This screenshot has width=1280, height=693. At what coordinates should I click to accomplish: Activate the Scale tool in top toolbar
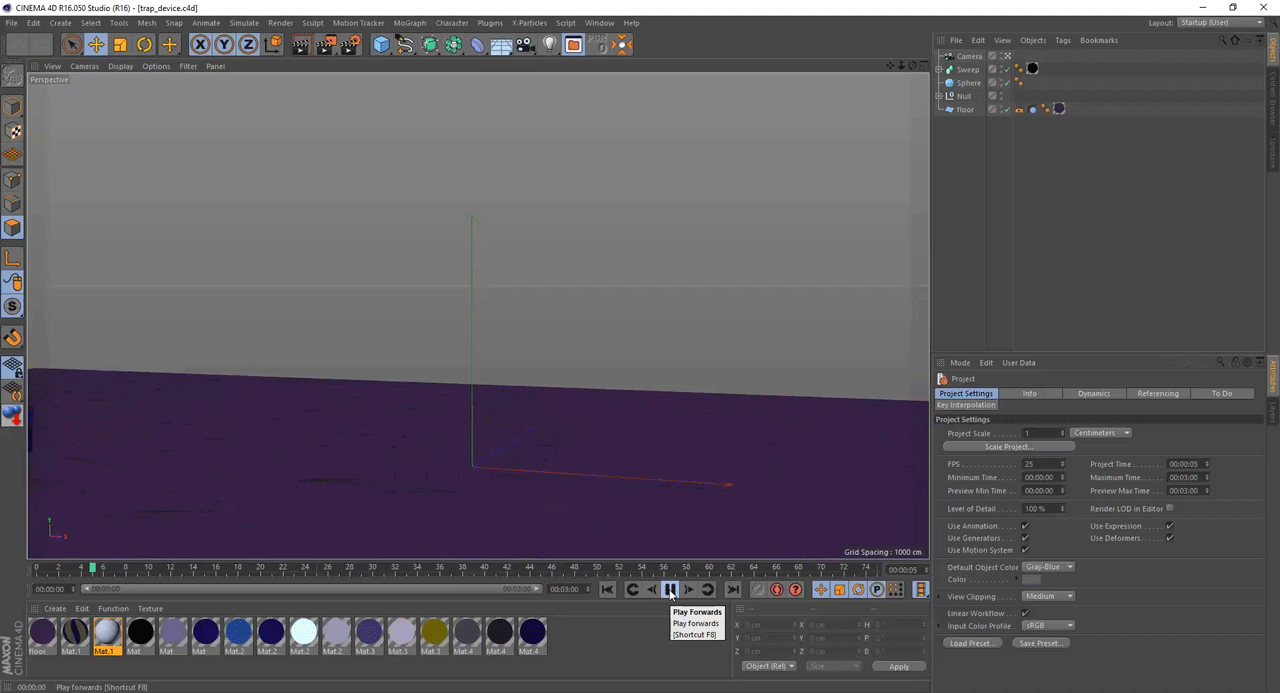tap(120, 44)
